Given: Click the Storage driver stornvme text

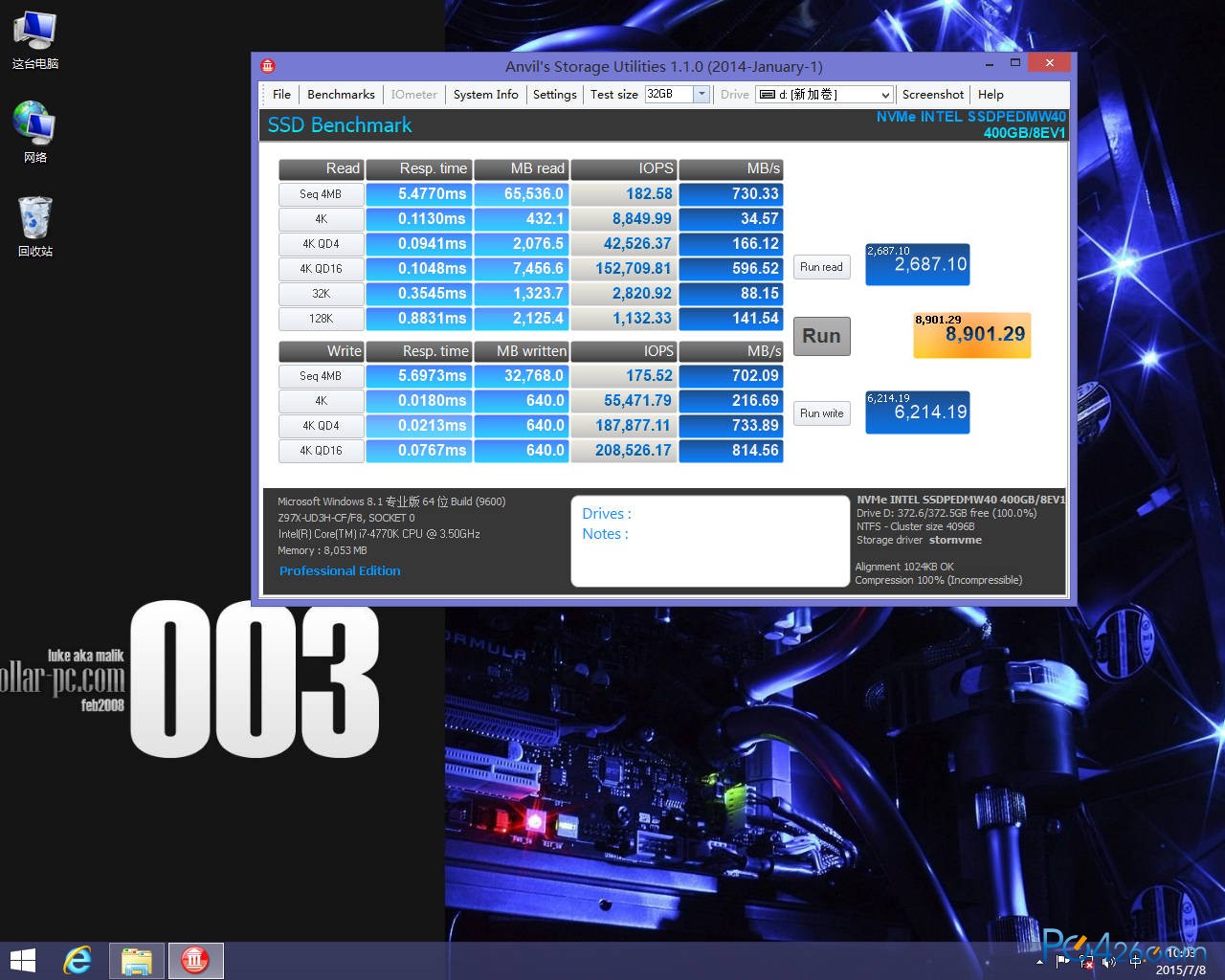Looking at the screenshot, I should coord(919,541).
